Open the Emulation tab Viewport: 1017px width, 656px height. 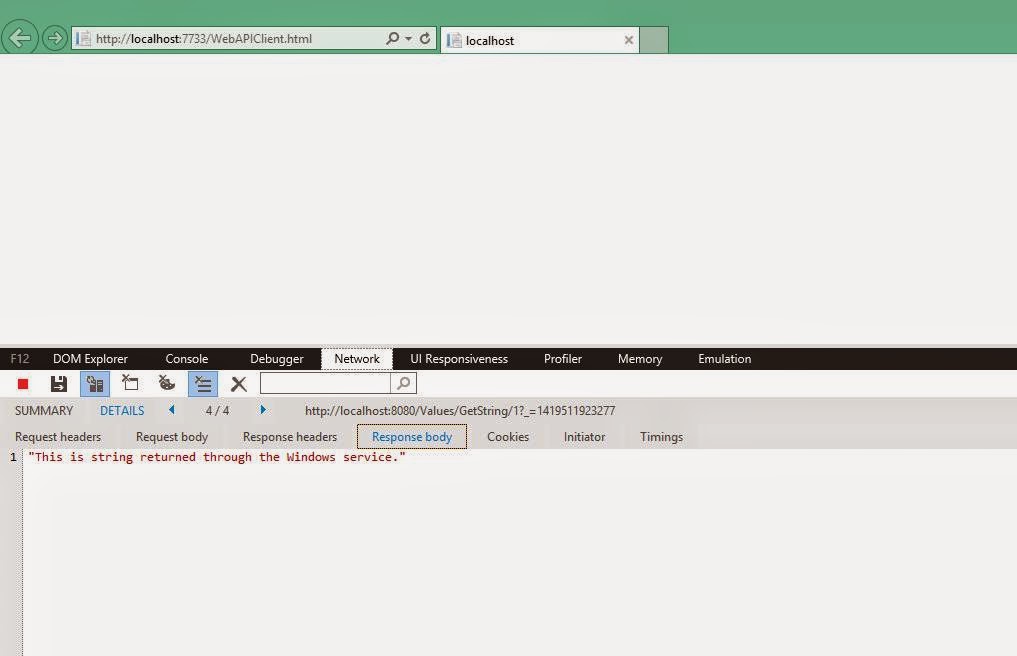point(724,359)
